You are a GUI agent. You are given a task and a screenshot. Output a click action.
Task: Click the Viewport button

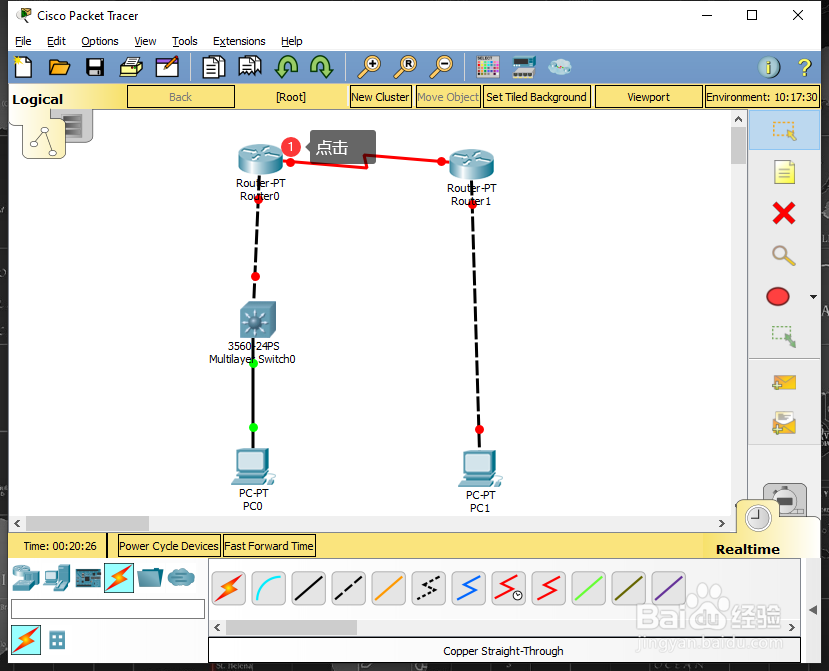pos(649,97)
